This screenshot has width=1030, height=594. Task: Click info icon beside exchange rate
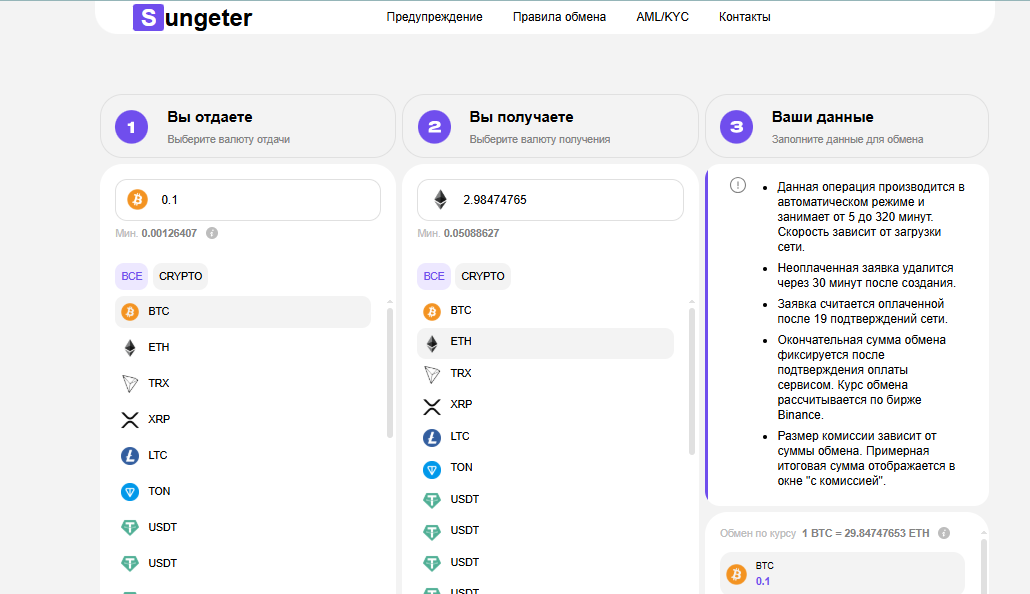tap(944, 533)
